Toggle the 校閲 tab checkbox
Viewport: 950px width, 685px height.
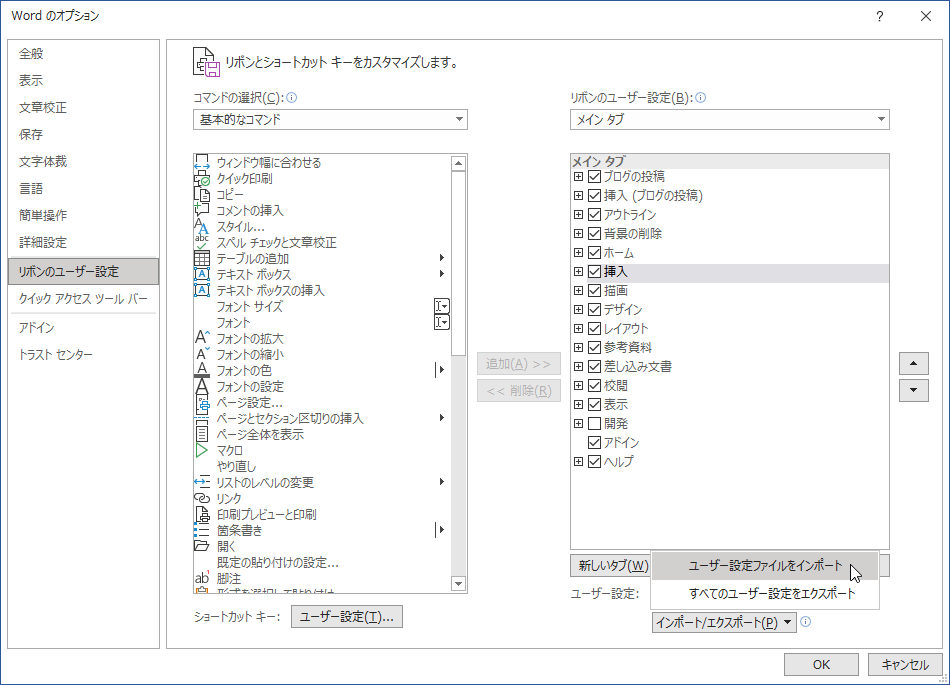point(594,385)
